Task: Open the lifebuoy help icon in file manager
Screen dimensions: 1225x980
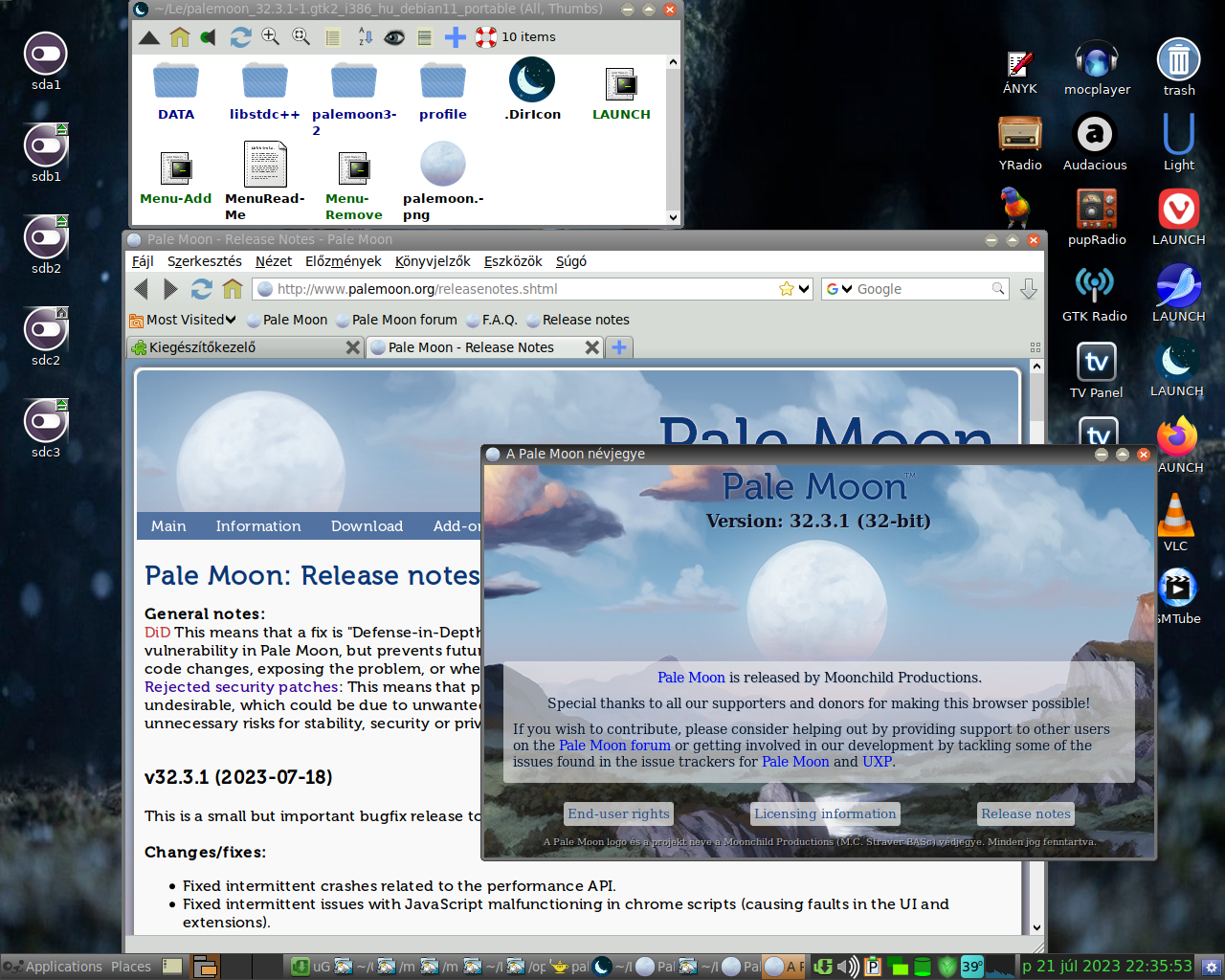Action: (x=486, y=37)
